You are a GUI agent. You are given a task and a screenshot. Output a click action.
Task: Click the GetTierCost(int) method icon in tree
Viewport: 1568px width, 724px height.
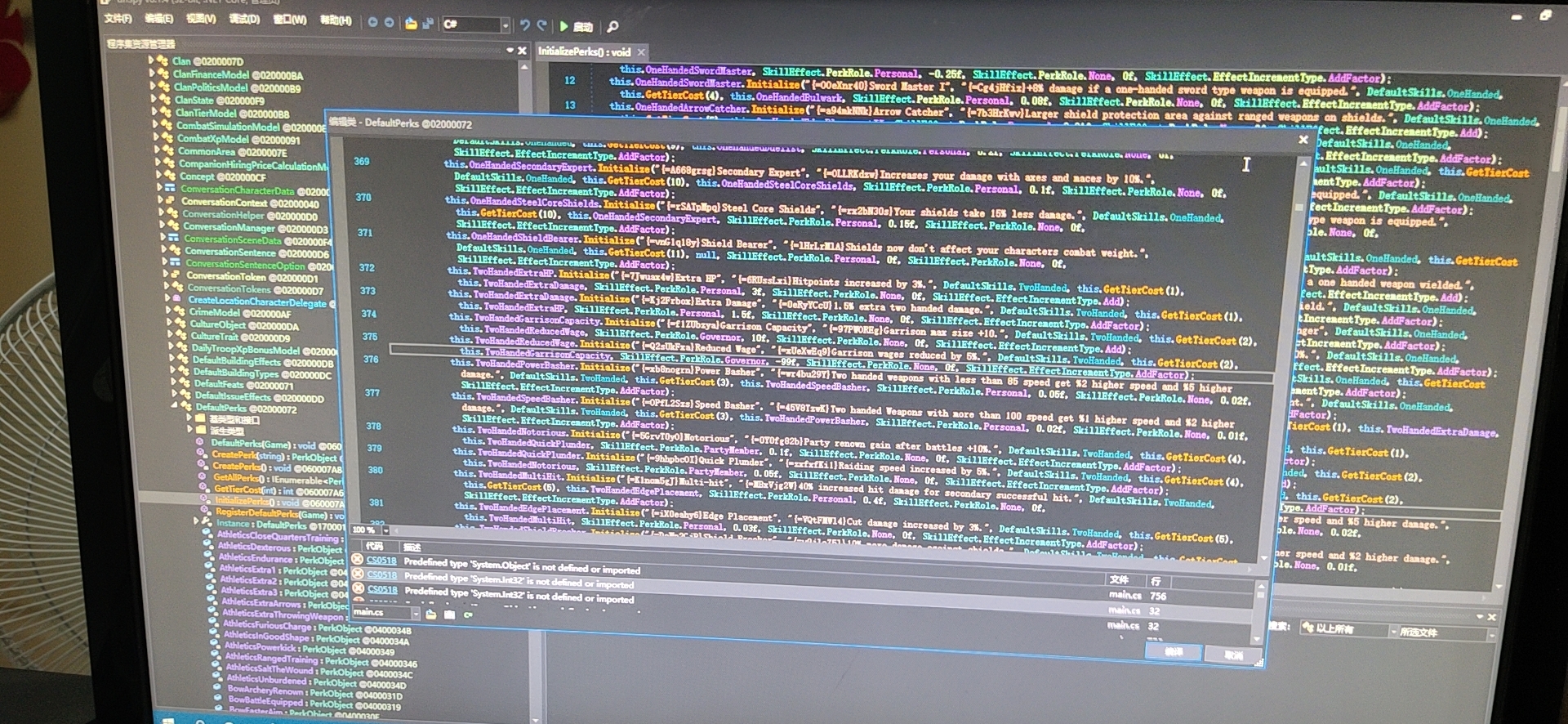(205, 488)
